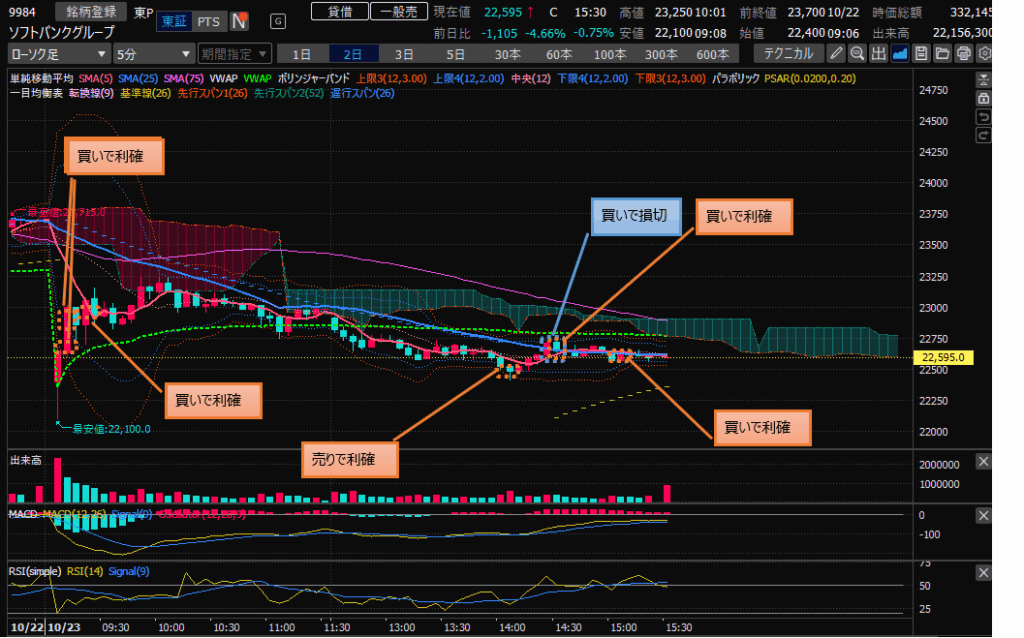Save chart with floppy disk icon
The width and height of the screenshot is (1024, 638).
922,54
